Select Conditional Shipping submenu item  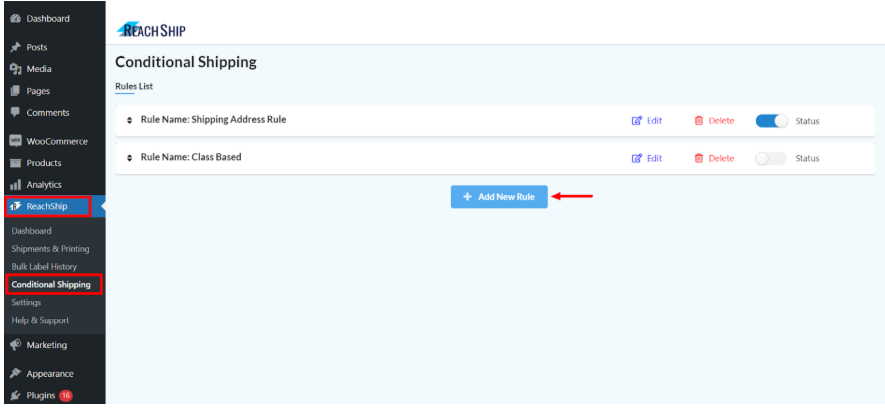(52, 284)
